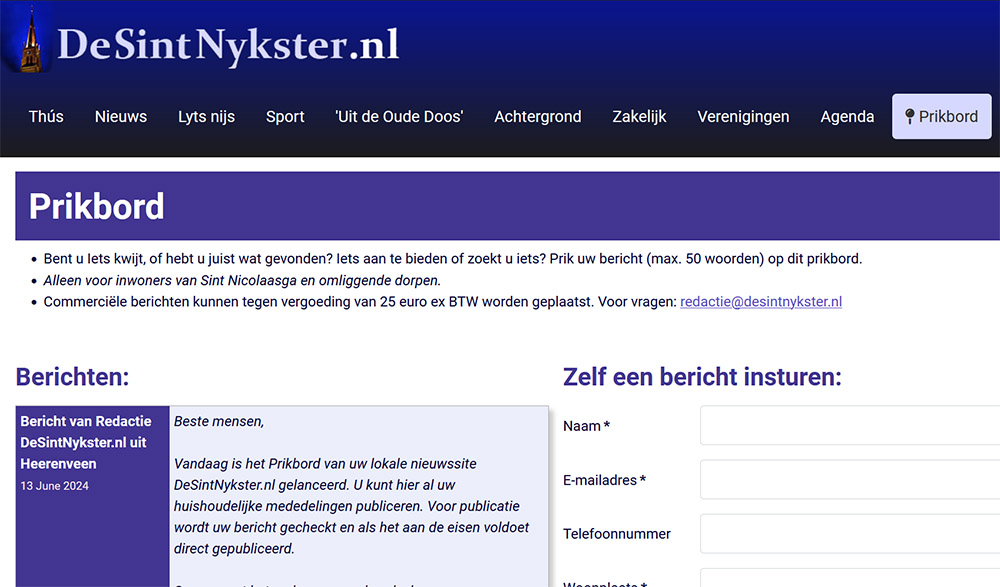
Task: Go to the Thús menu item
Action: [46, 117]
